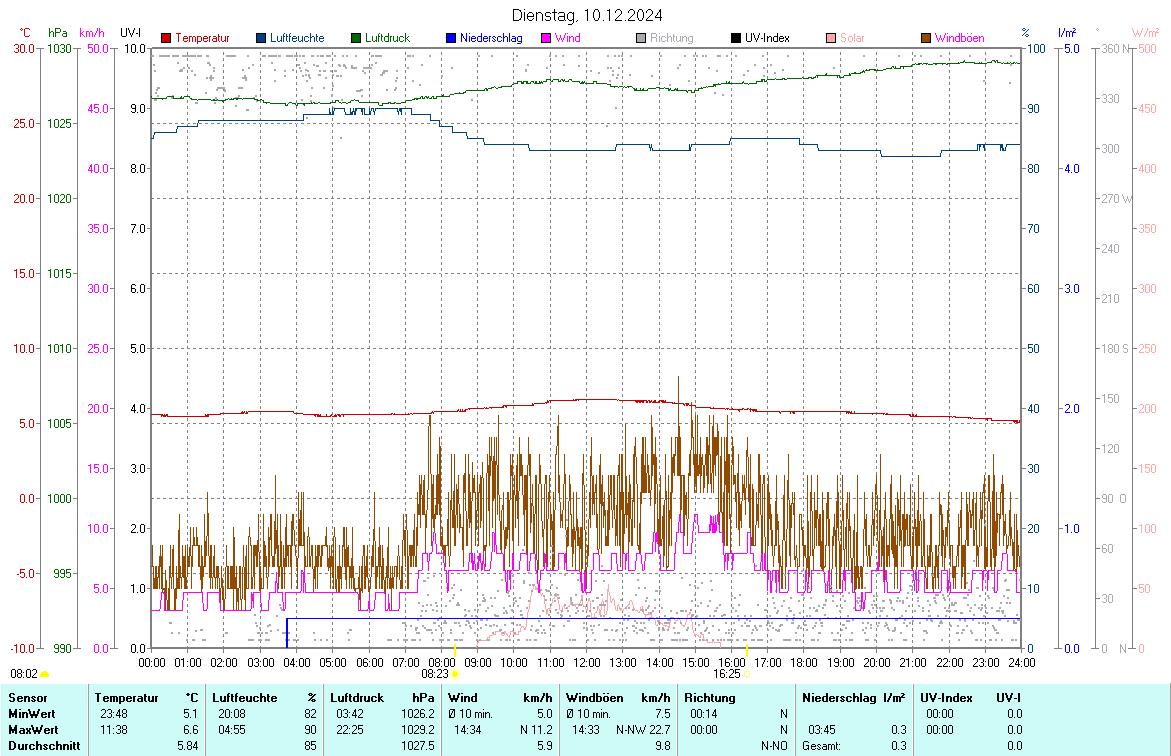Click the MaxWert row label
The image size is (1171, 756).
tap(32, 729)
